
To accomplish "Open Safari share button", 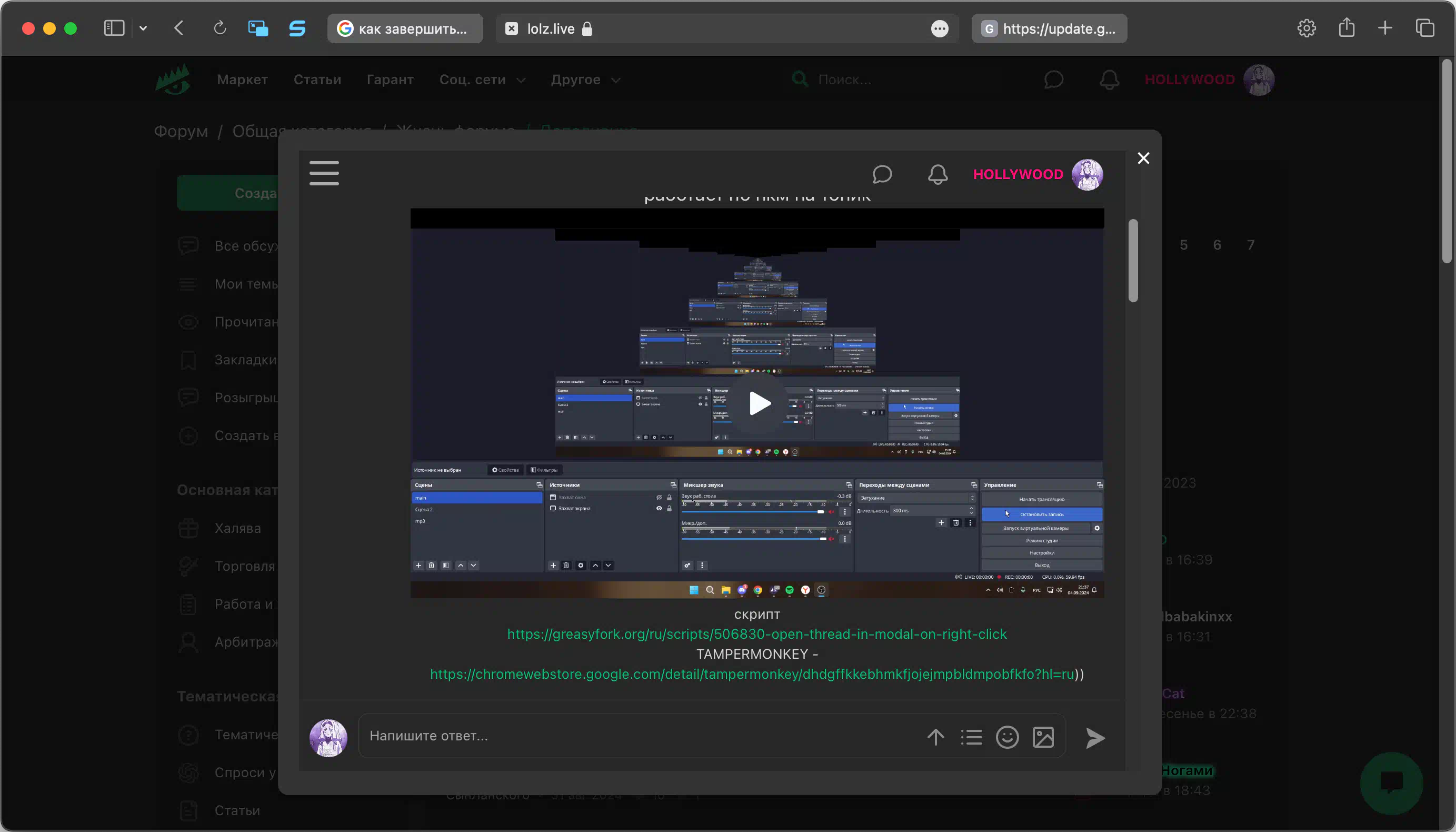I will click(x=1347, y=28).
